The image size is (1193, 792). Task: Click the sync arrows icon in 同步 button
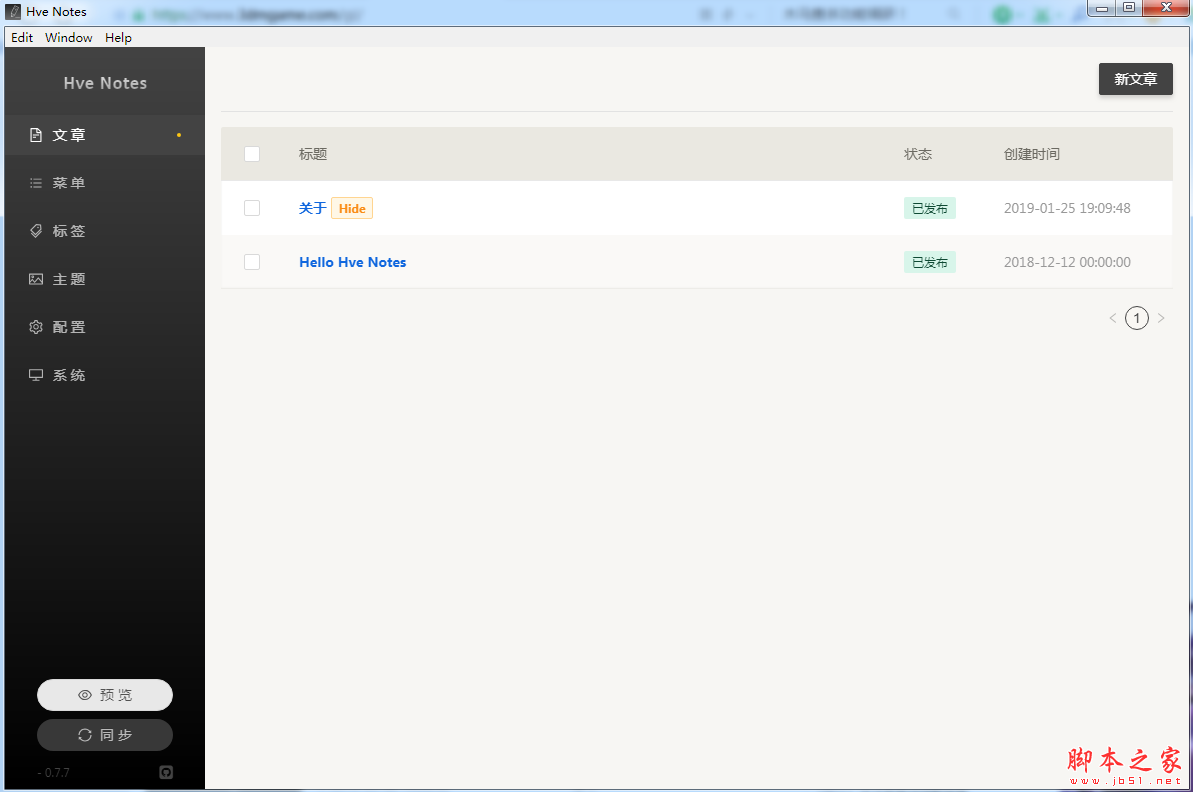[85, 735]
